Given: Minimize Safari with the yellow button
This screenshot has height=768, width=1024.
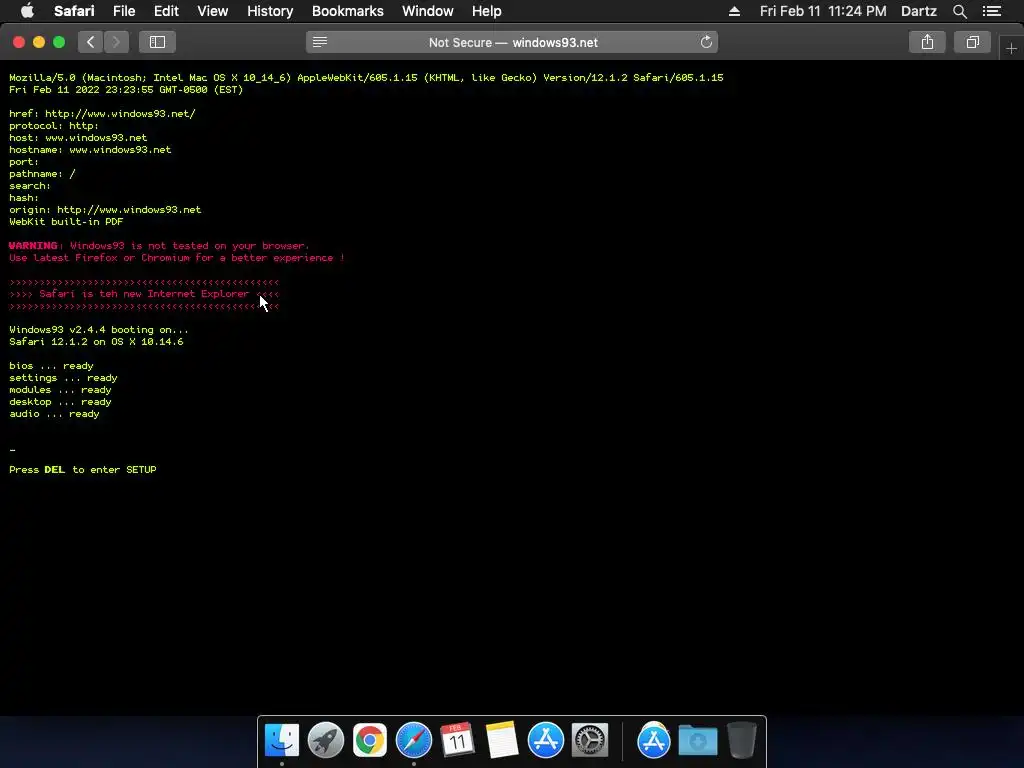Looking at the screenshot, I should [39, 42].
